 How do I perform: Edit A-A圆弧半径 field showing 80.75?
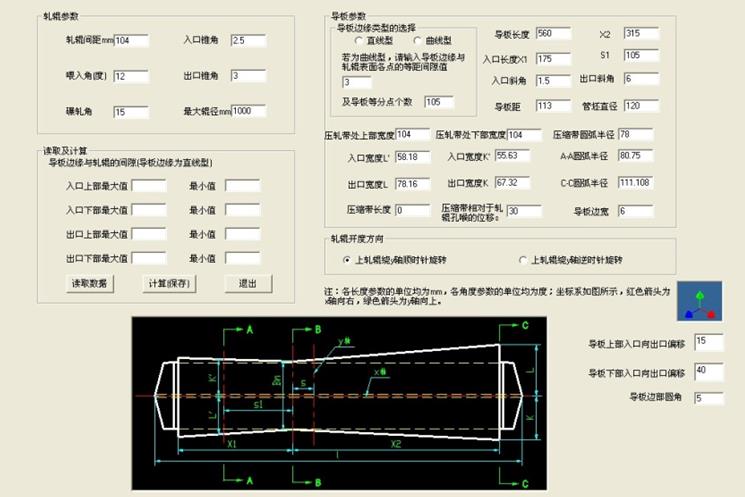coord(636,156)
